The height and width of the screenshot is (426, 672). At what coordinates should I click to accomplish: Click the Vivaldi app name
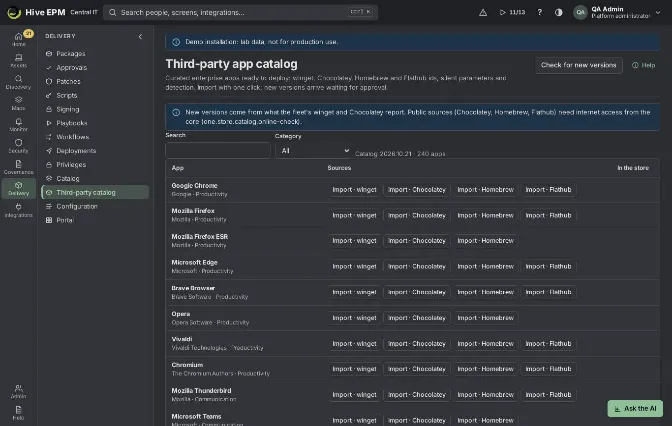pyautogui.click(x=182, y=339)
